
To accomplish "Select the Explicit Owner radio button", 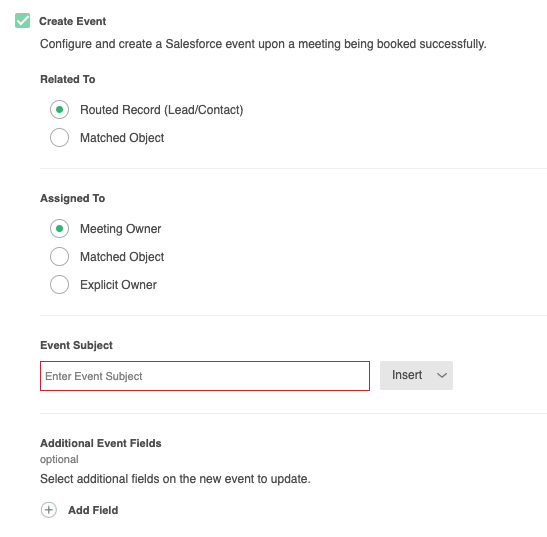I will 59,284.
